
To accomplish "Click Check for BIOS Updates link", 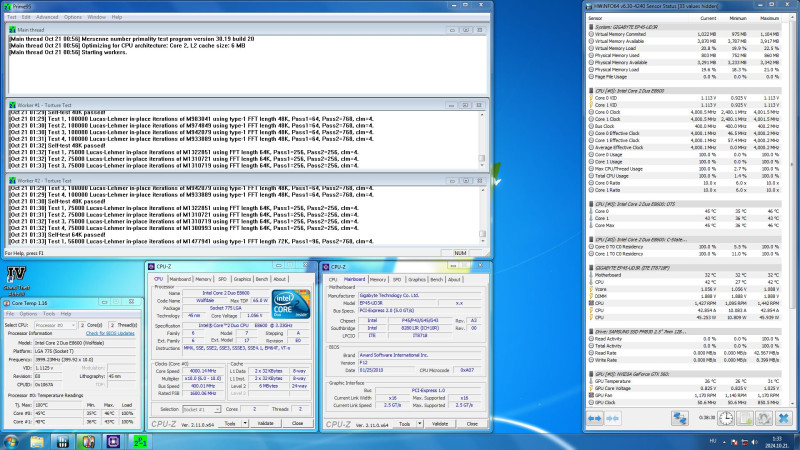I will [110, 333].
